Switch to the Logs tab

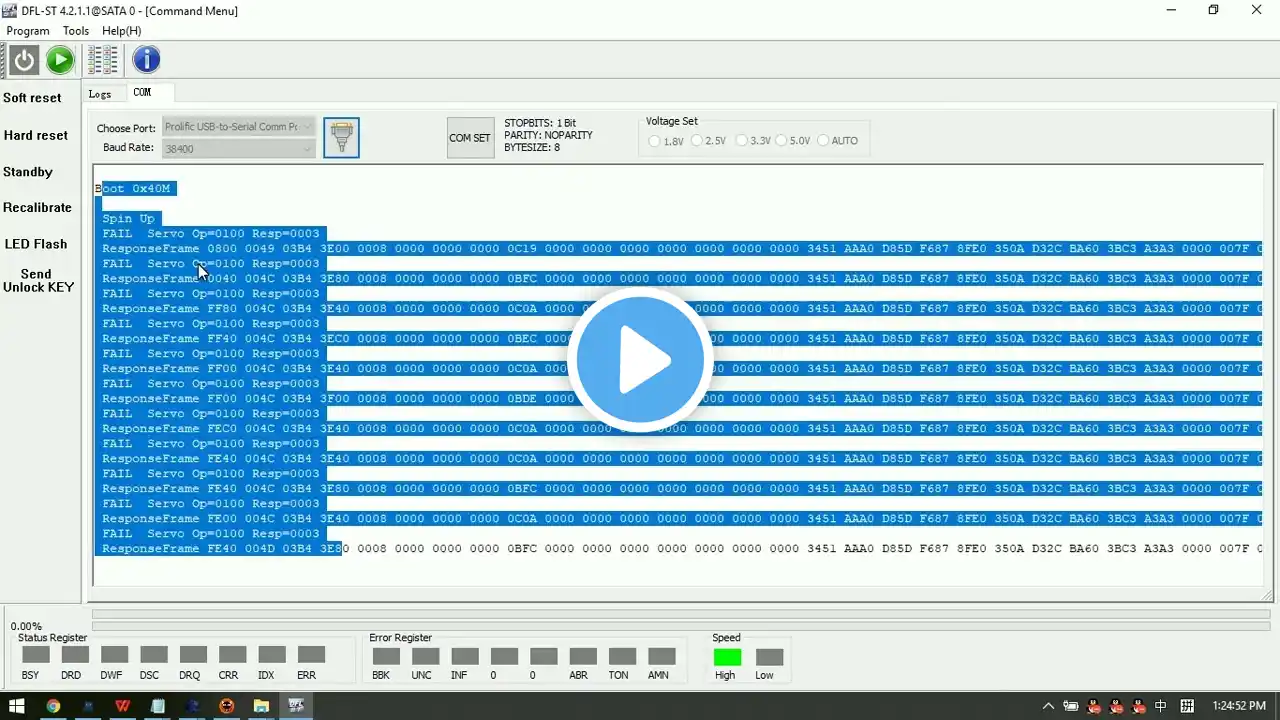coord(100,94)
